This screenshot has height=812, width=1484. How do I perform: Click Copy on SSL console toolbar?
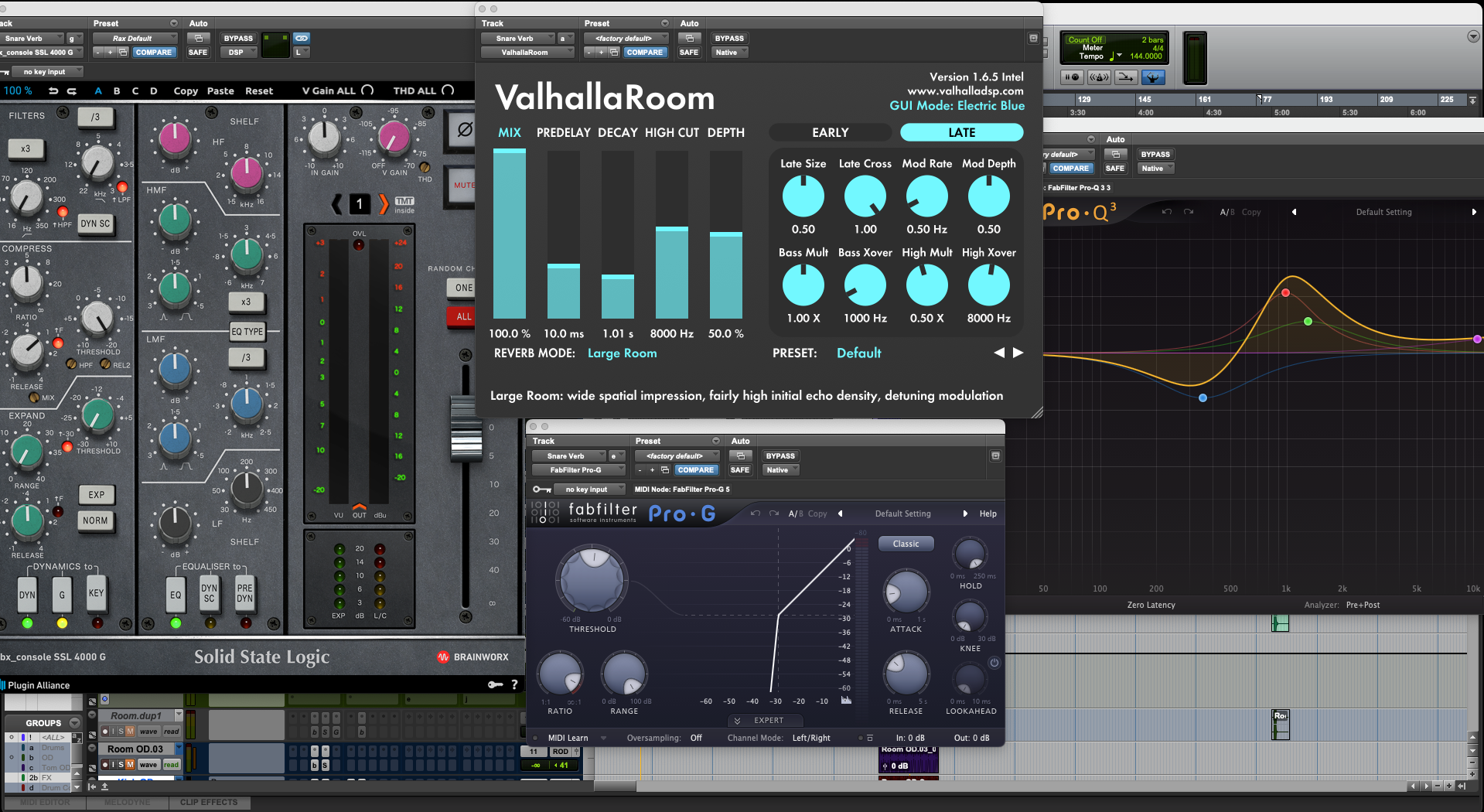[186, 90]
